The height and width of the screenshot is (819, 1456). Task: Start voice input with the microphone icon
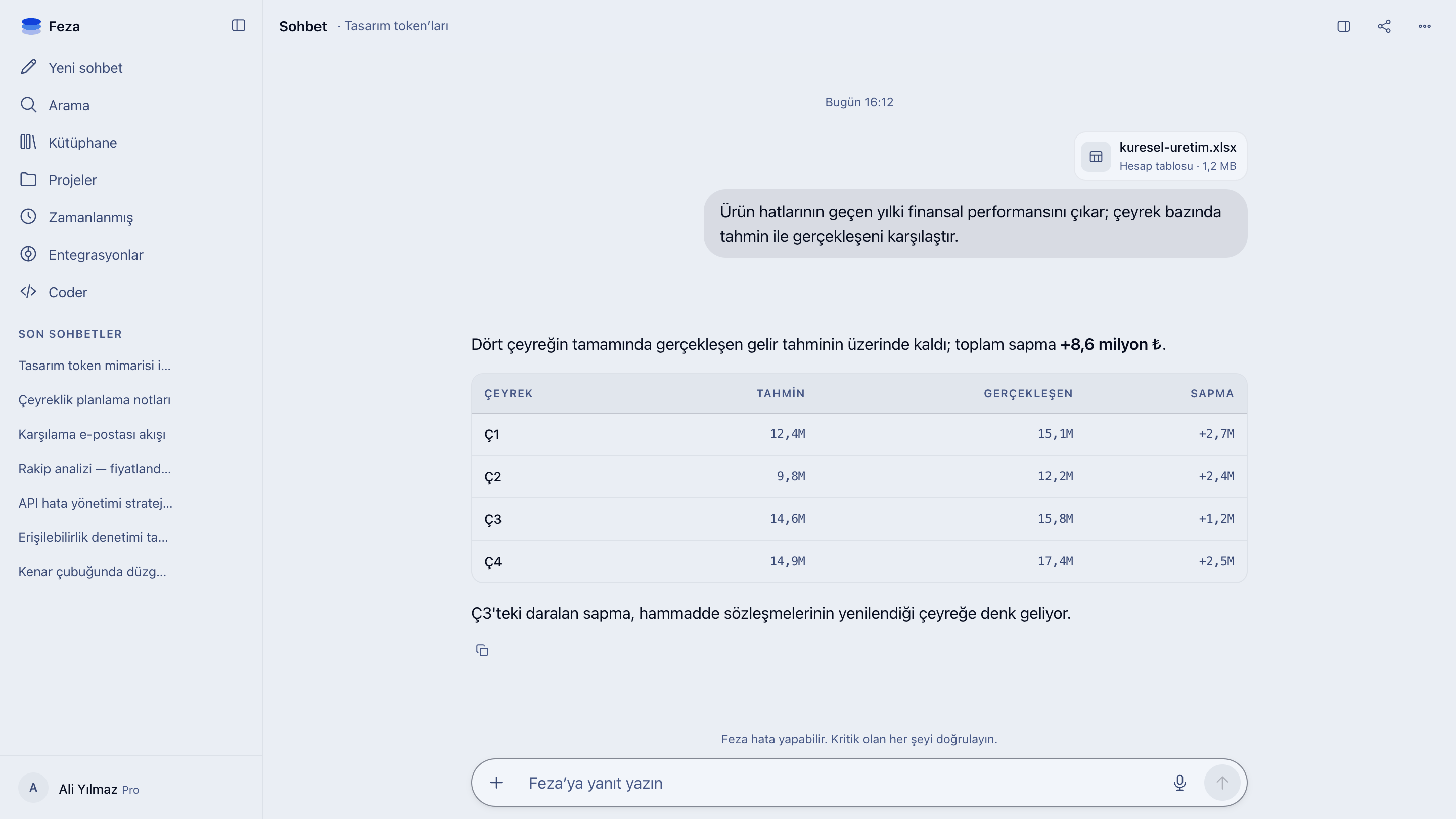pyautogui.click(x=1179, y=782)
